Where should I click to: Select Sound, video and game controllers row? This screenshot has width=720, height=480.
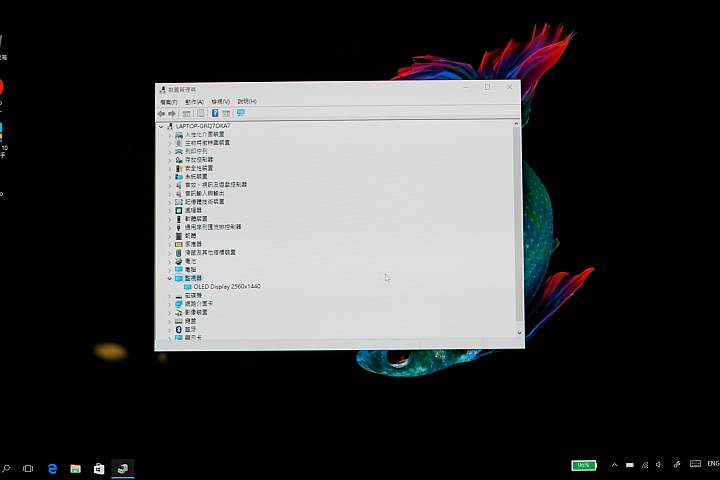pos(216,185)
